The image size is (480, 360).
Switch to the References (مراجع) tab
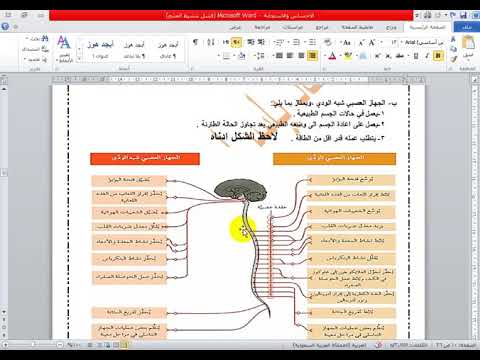pos(322,27)
